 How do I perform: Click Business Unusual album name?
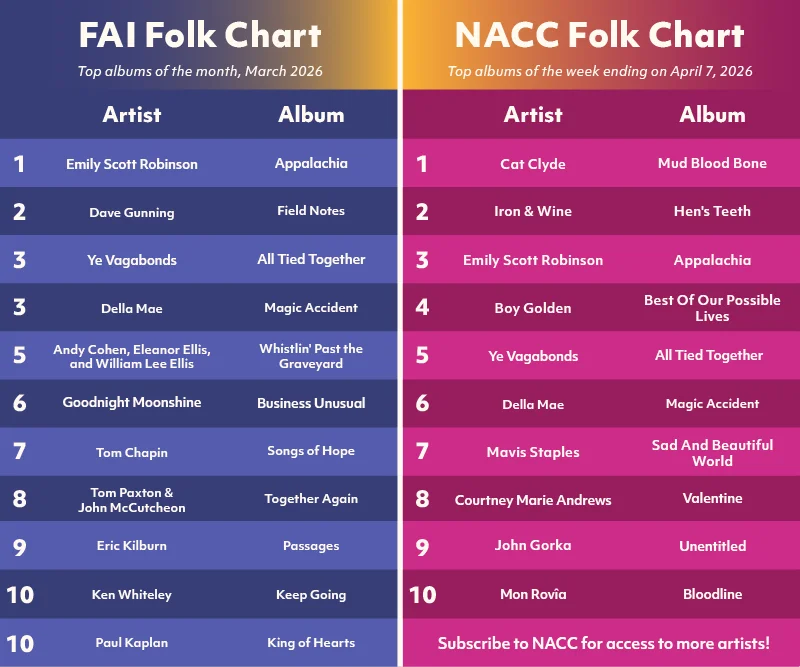[x=311, y=403]
